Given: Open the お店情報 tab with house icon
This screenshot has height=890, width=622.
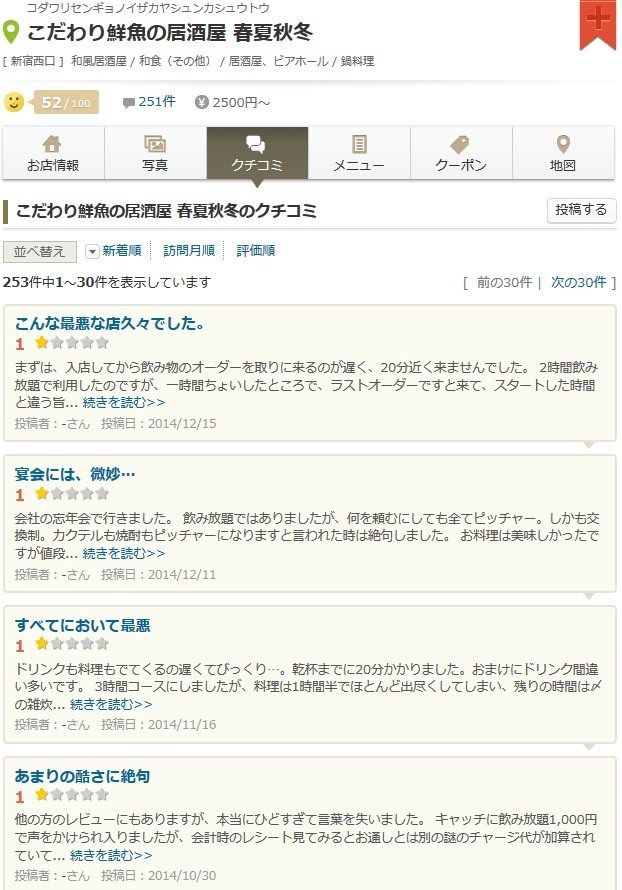Looking at the screenshot, I should (x=53, y=153).
